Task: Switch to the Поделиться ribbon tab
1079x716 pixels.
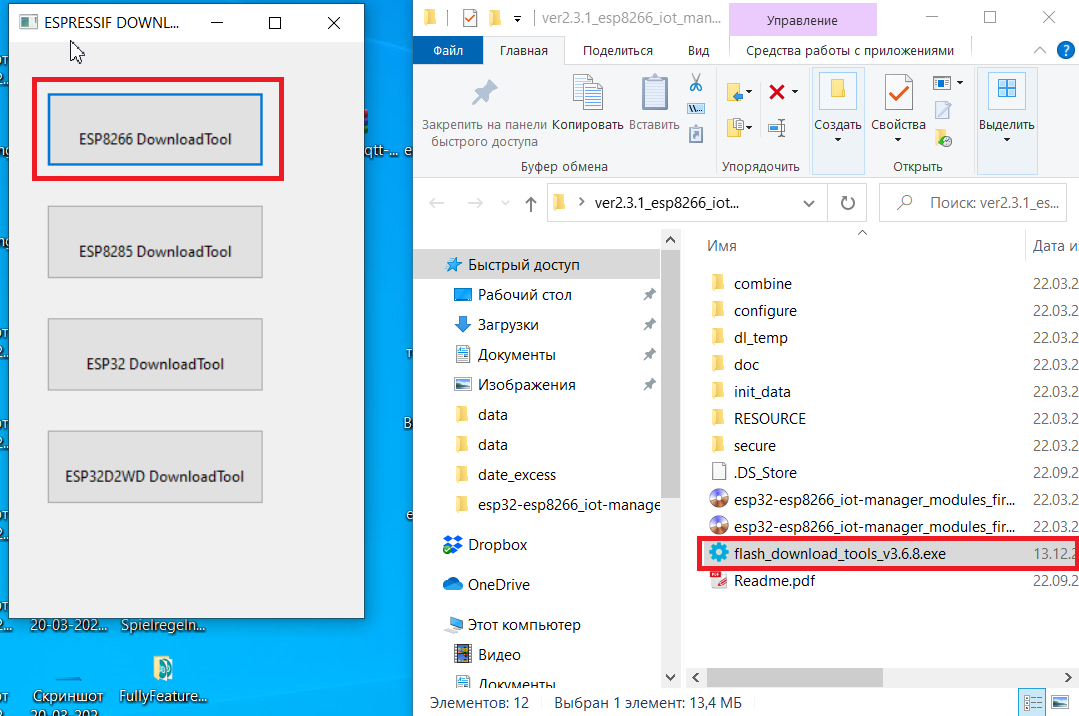Action: [617, 50]
